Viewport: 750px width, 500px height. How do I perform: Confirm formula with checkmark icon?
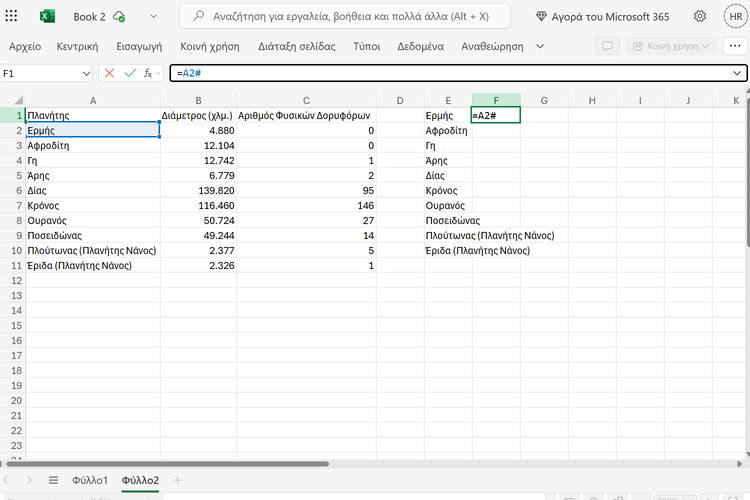[x=129, y=73]
